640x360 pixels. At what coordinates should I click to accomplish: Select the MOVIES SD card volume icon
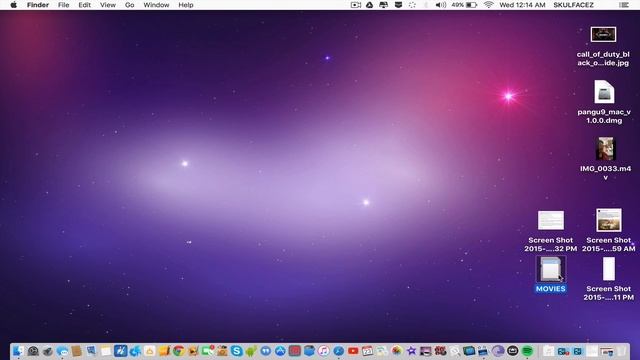tap(551, 269)
